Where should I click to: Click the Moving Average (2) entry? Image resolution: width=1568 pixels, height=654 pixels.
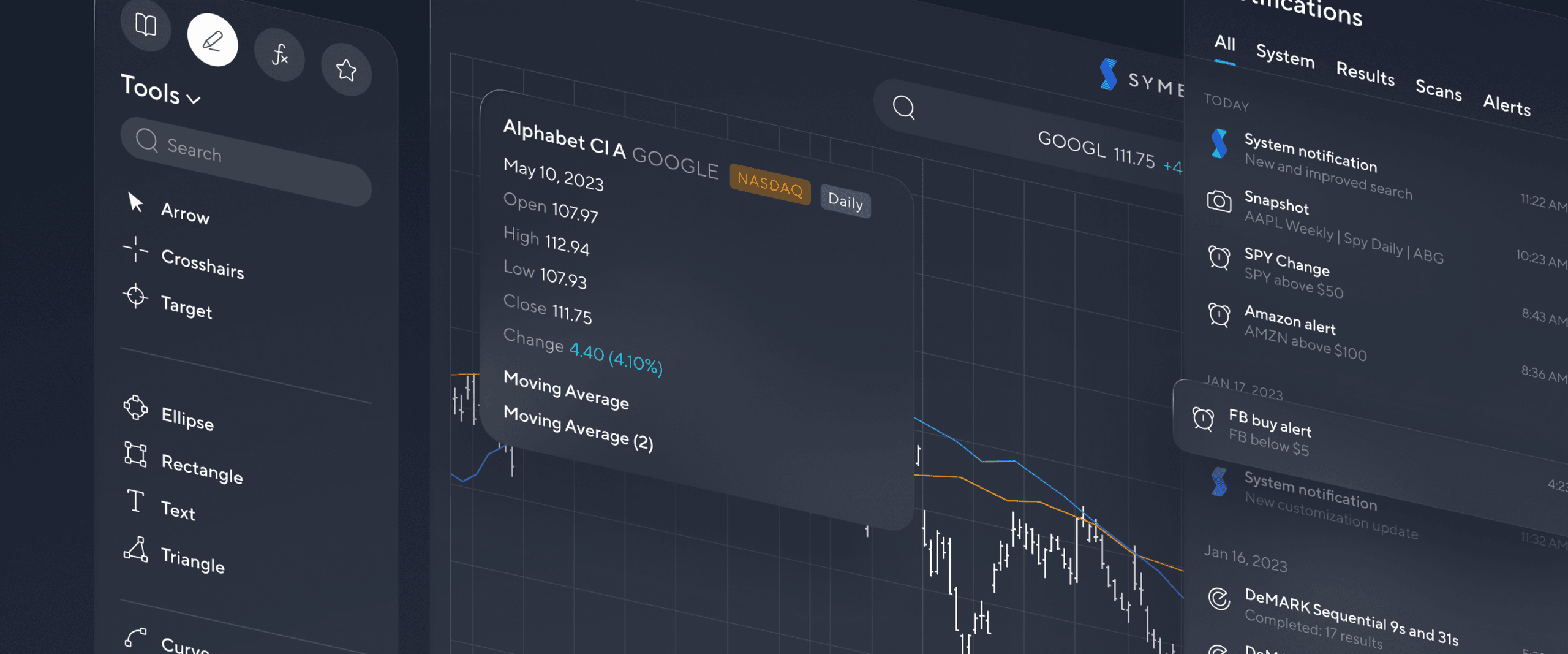pos(578,428)
